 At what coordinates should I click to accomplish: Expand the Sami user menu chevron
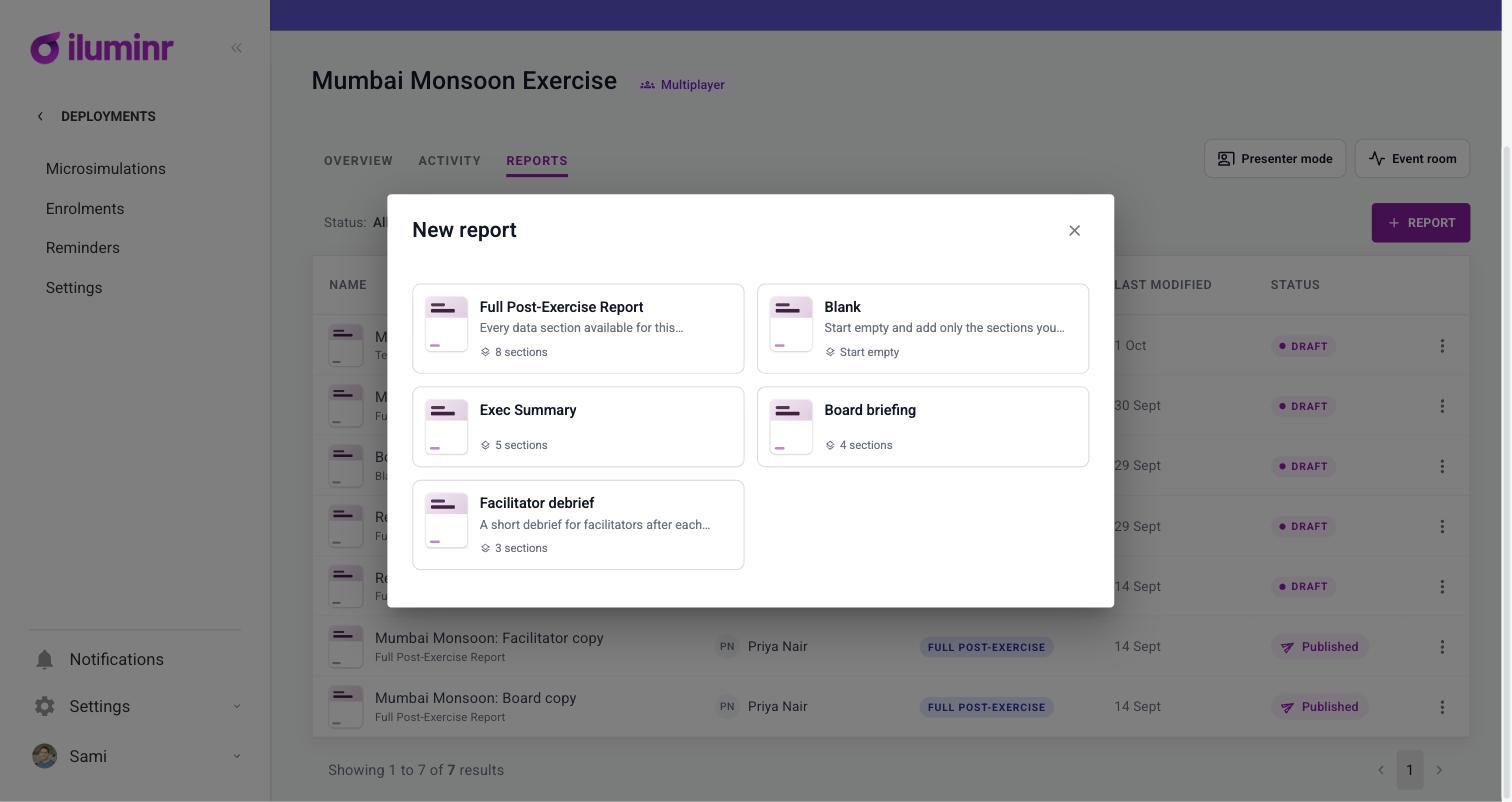pos(237,757)
